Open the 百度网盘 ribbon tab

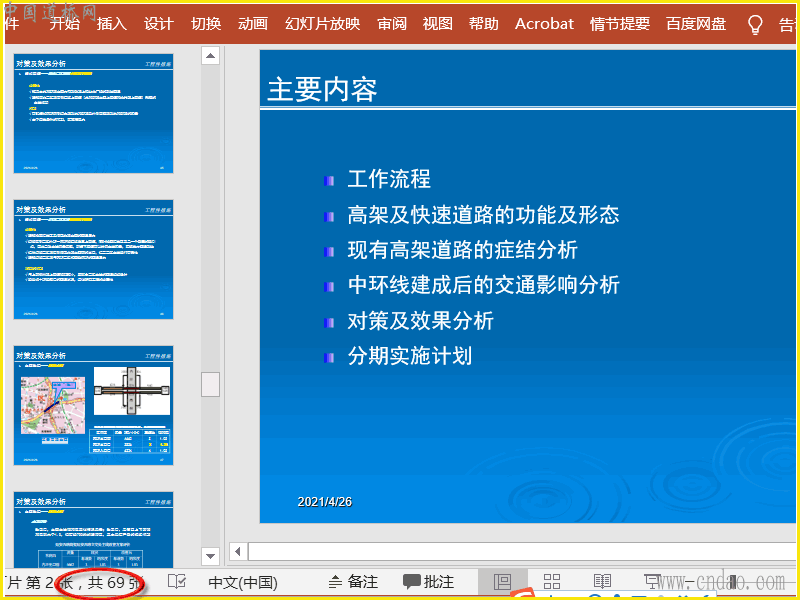pyautogui.click(x=696, y=23)
